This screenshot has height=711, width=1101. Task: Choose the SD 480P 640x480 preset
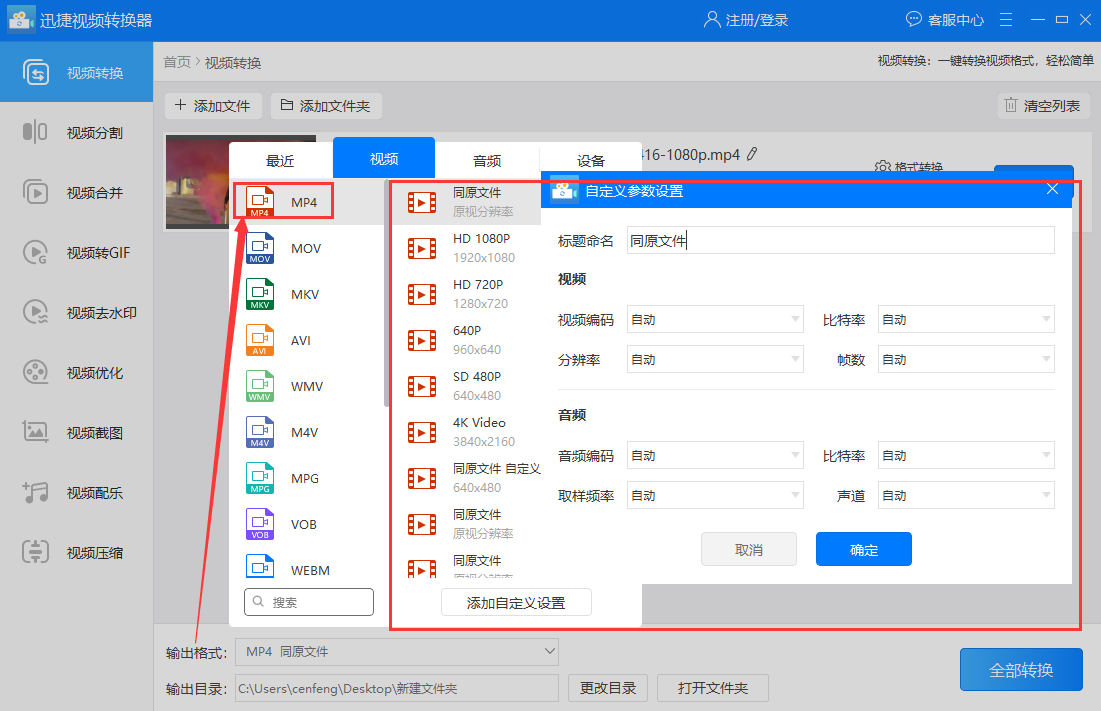(467, 386)
